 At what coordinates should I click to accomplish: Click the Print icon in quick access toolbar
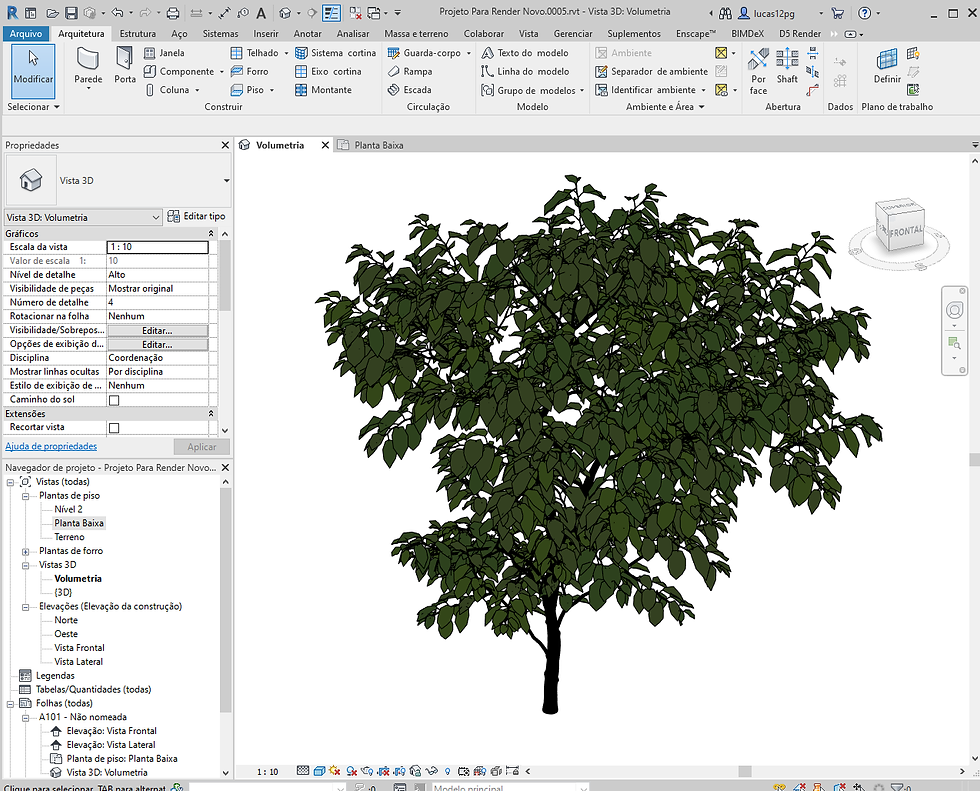[173, 12]
